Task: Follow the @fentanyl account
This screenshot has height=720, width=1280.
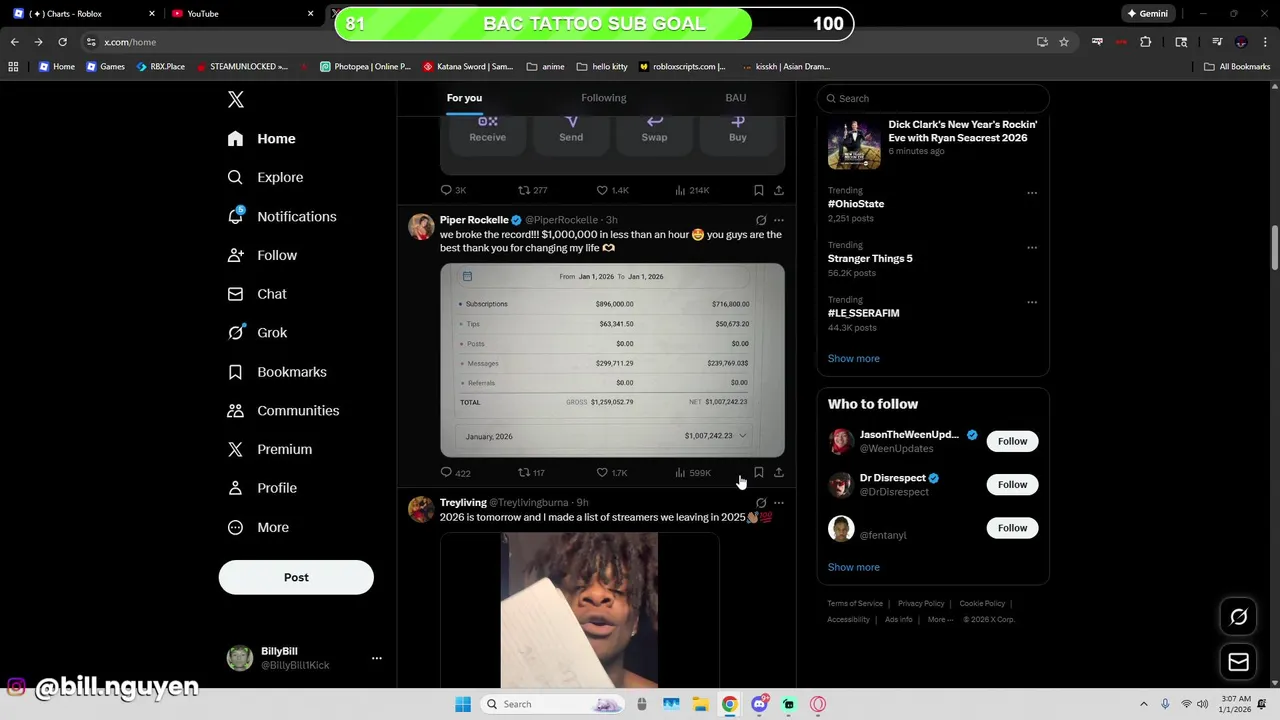Action: click(1012, 528)
